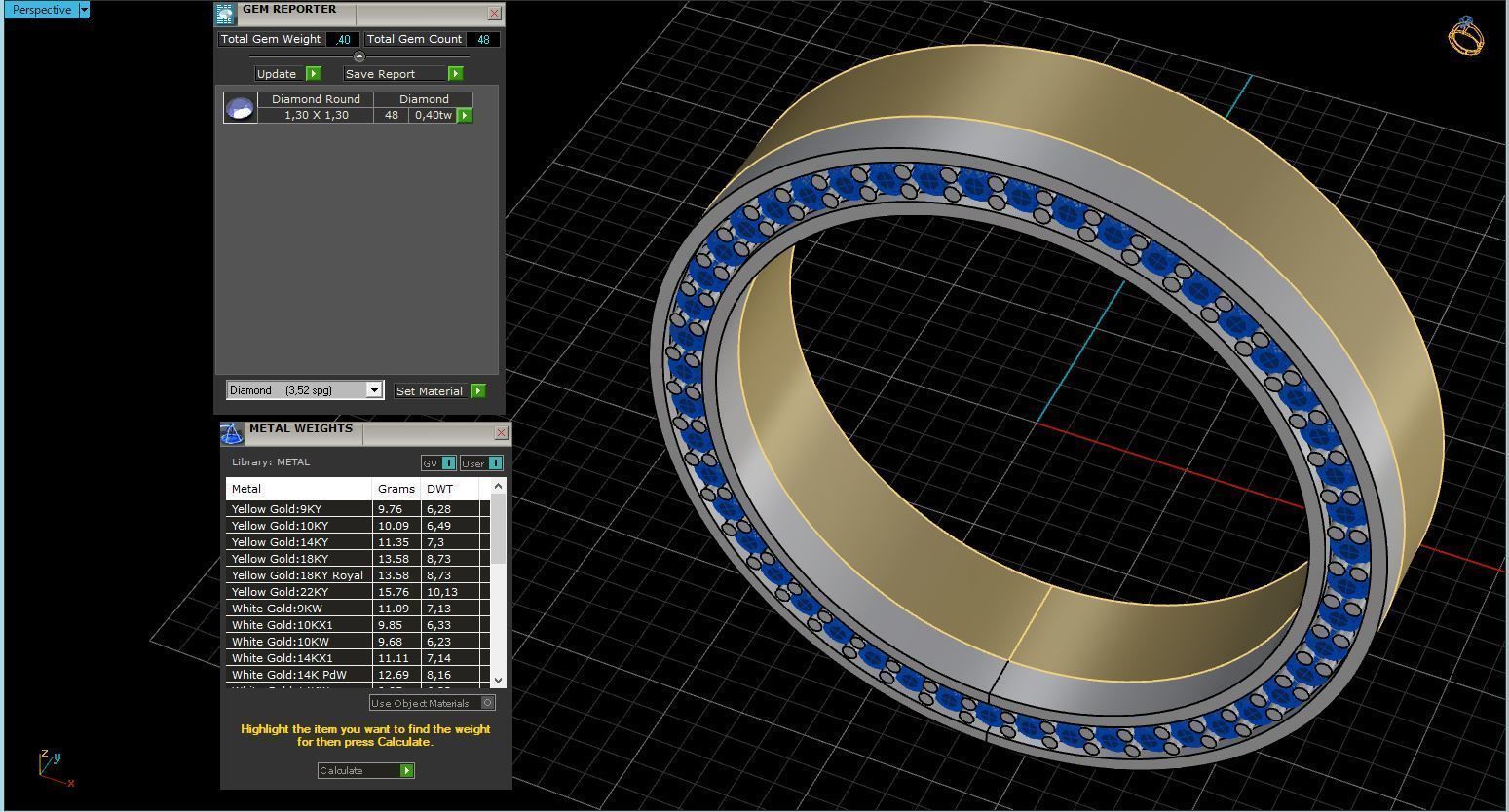
Task: Click the Grams column header
Action: click(x=396, y=489)
